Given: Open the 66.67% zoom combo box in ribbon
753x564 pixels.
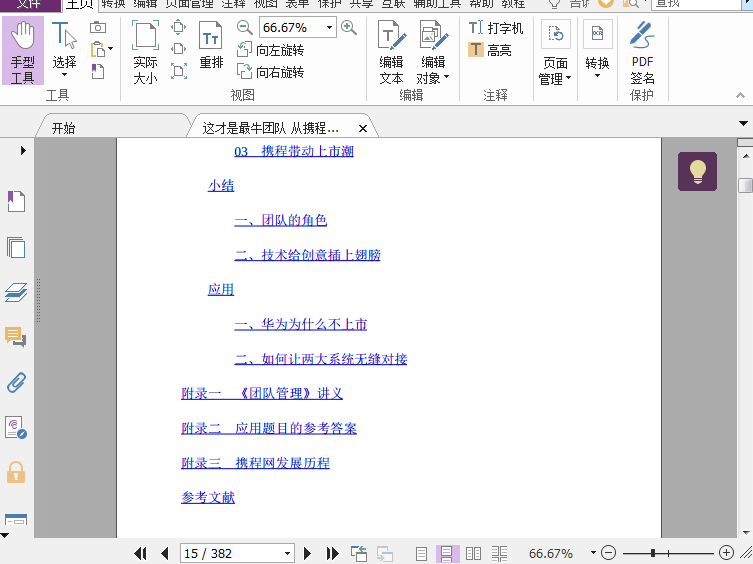Looking at the screenshot, I should pos(297,27).
